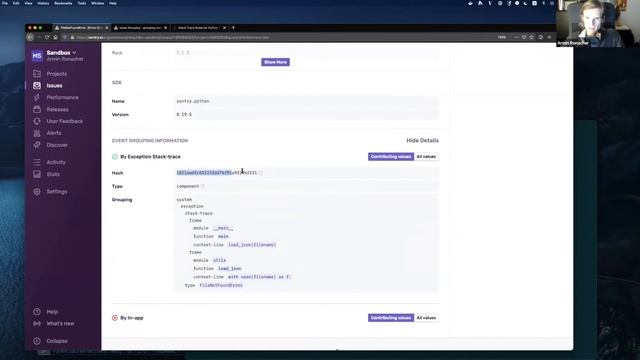Screen dimensions: 640x360
Task: Open the Bookmarks menu in the menu bar
Action: tap(63, 3)
